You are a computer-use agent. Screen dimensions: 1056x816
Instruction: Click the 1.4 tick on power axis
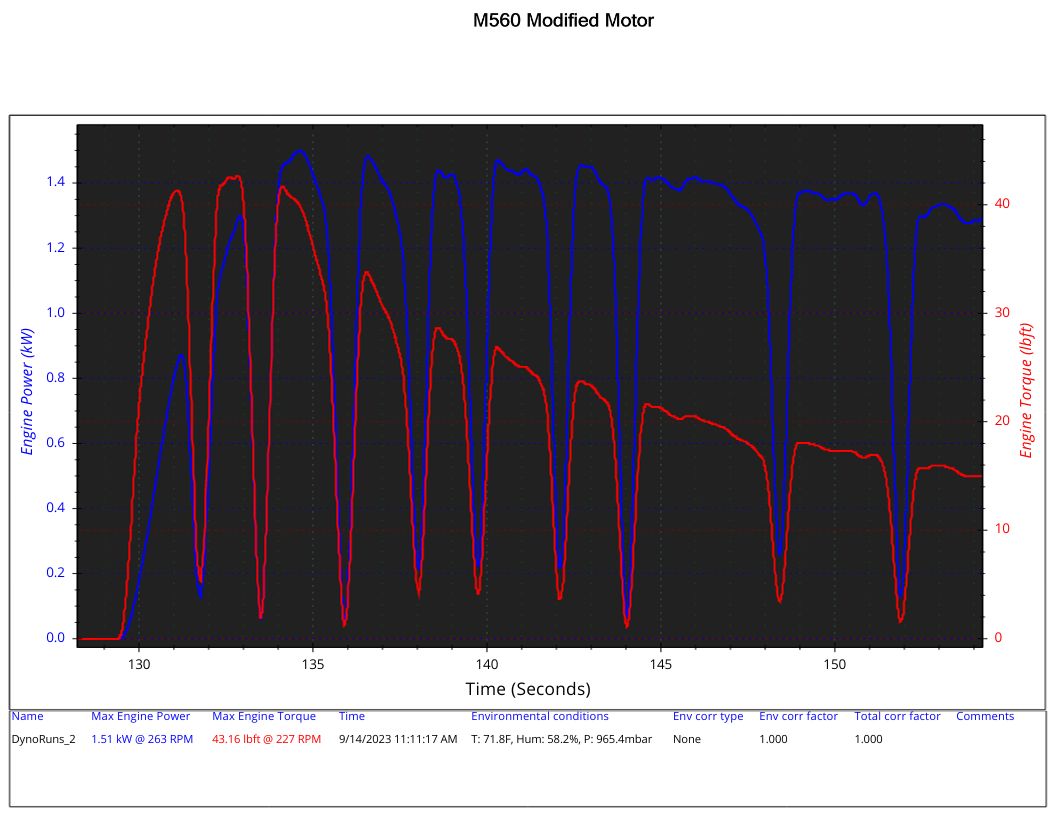point(55,182)
